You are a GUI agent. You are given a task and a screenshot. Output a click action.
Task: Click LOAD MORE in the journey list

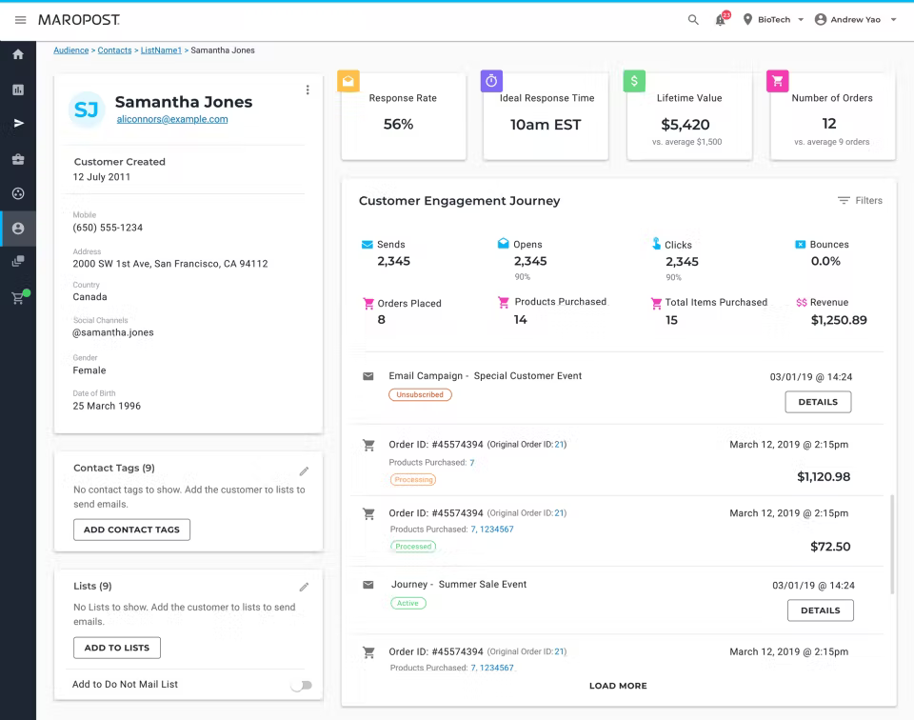617,685
